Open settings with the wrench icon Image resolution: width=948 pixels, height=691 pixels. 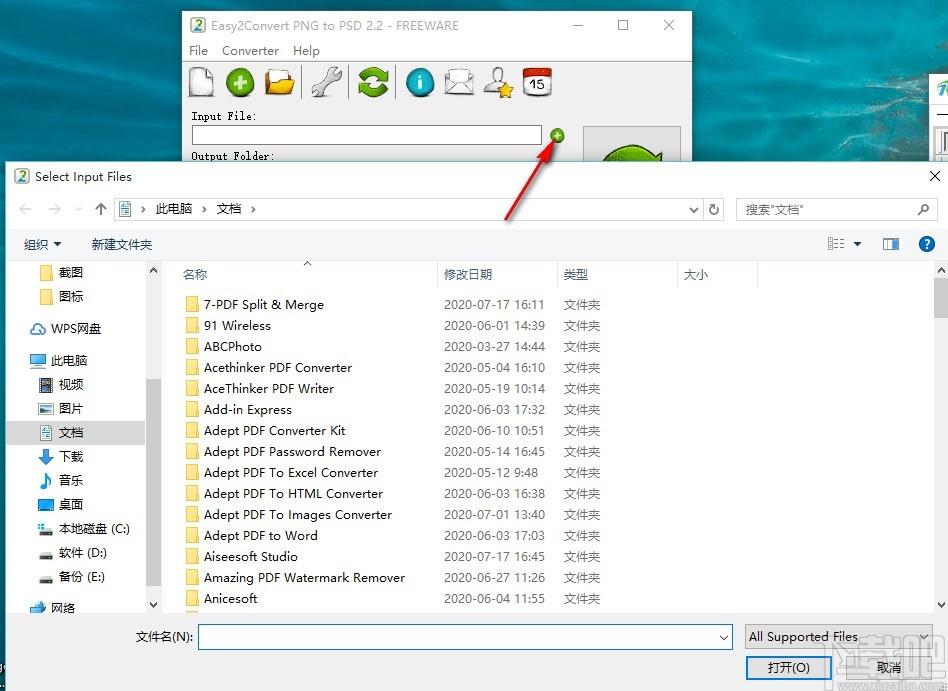[x=326, y=82]
